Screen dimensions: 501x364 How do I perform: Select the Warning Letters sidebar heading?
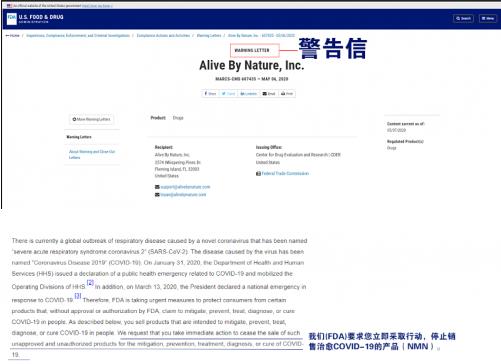tap(79, 137)
